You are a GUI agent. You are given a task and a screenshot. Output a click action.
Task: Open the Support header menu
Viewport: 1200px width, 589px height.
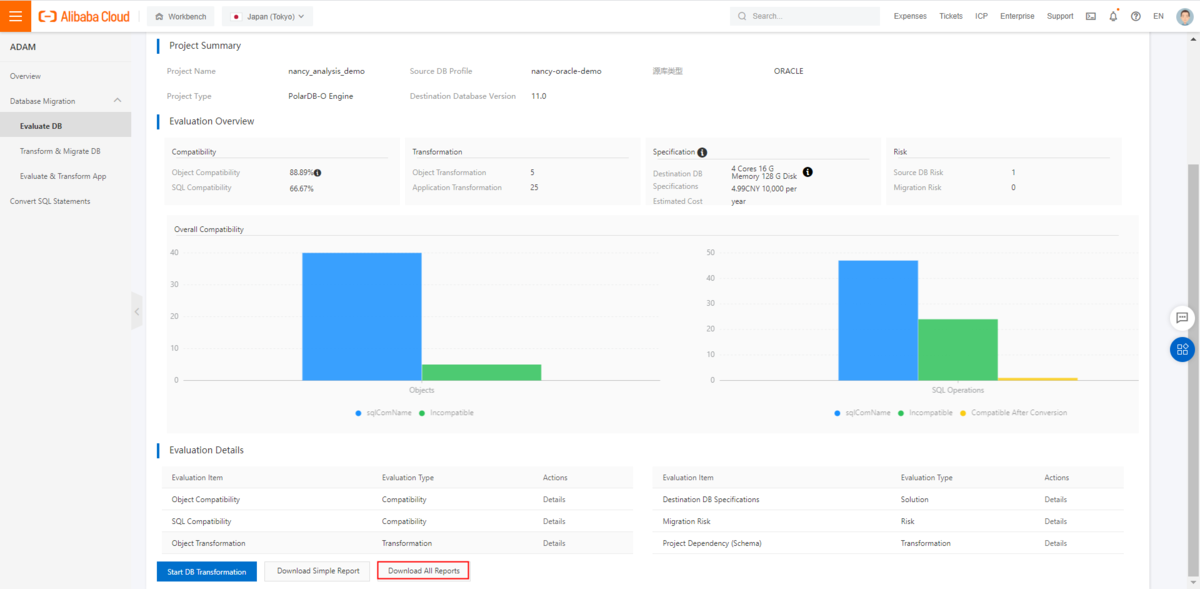[1060, 16]
